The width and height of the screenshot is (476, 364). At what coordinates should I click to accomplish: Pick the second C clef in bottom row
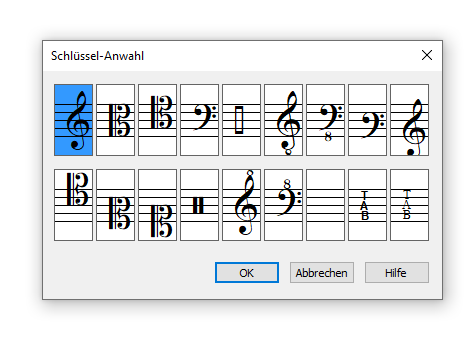115,205
